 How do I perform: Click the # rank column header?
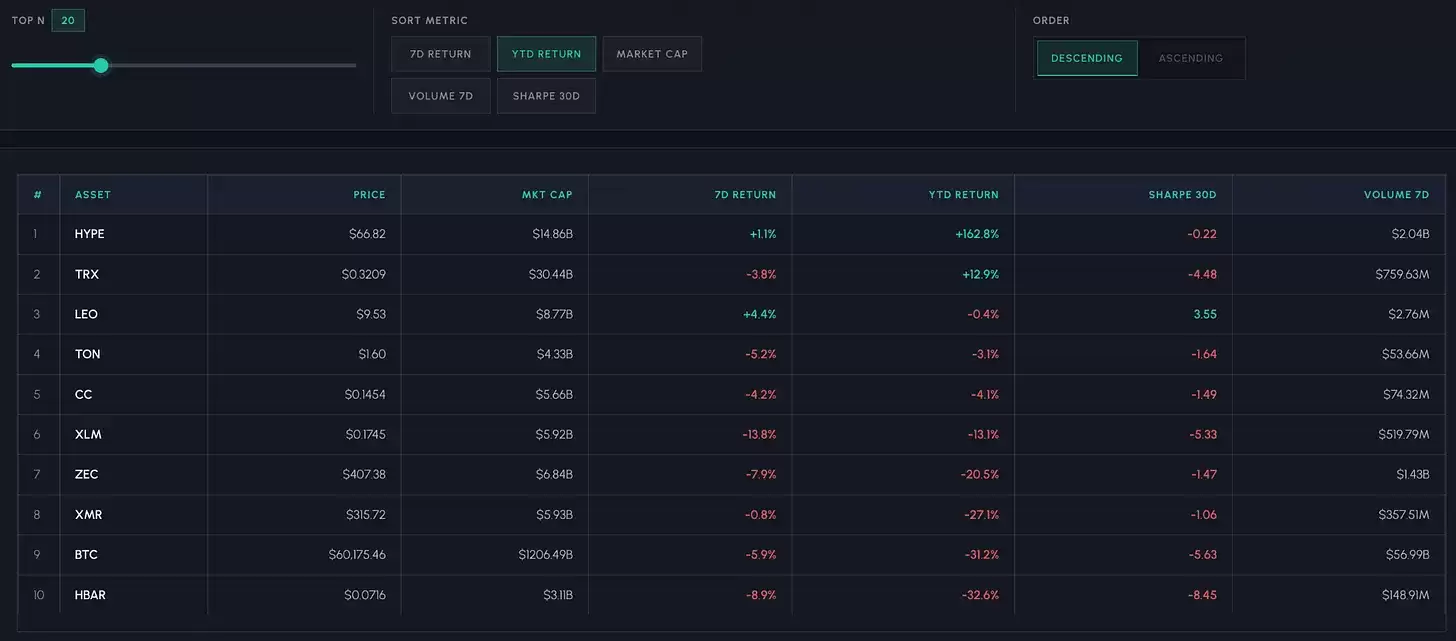point(38,195)
